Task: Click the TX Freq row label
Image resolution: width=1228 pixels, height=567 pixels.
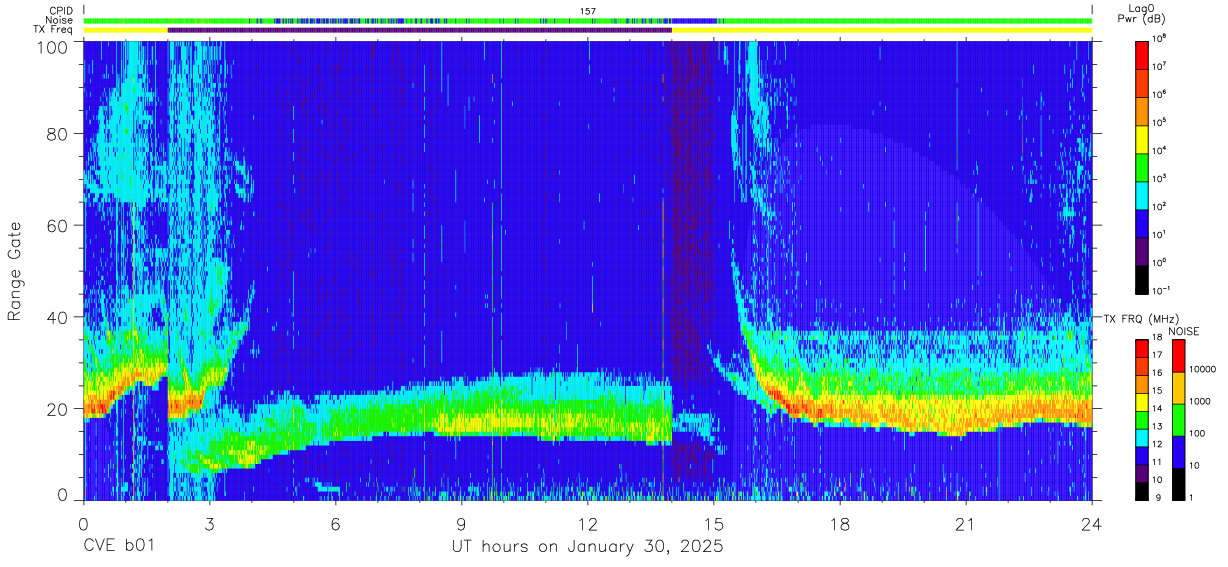Action: coord(54,30)
